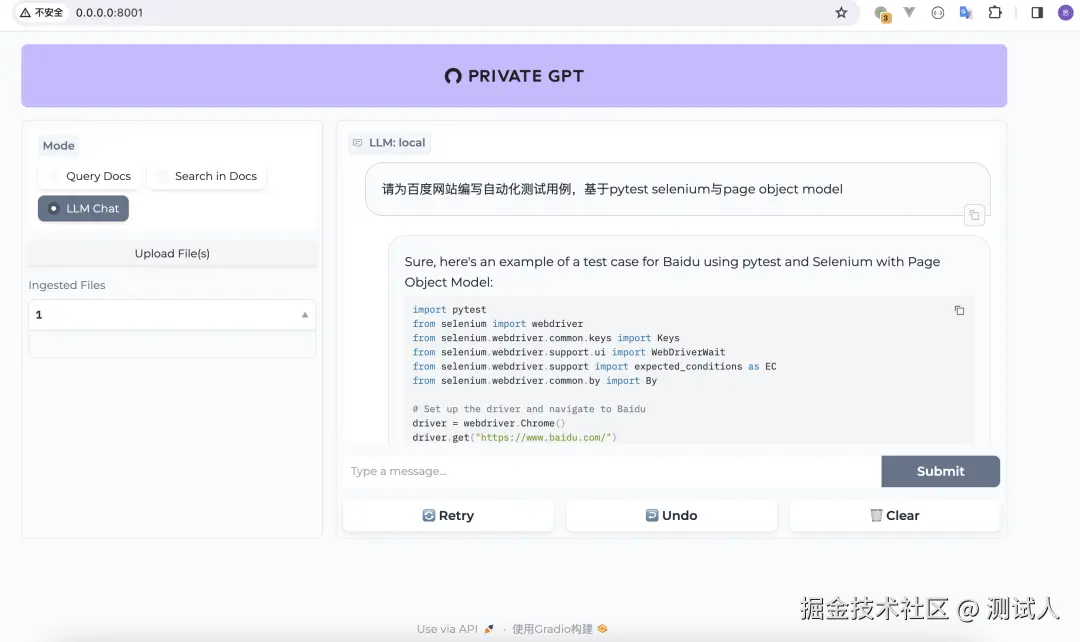The height and width of the screenshot is (642, 1080).
Task: Submit the chat message
Action: 940,471
